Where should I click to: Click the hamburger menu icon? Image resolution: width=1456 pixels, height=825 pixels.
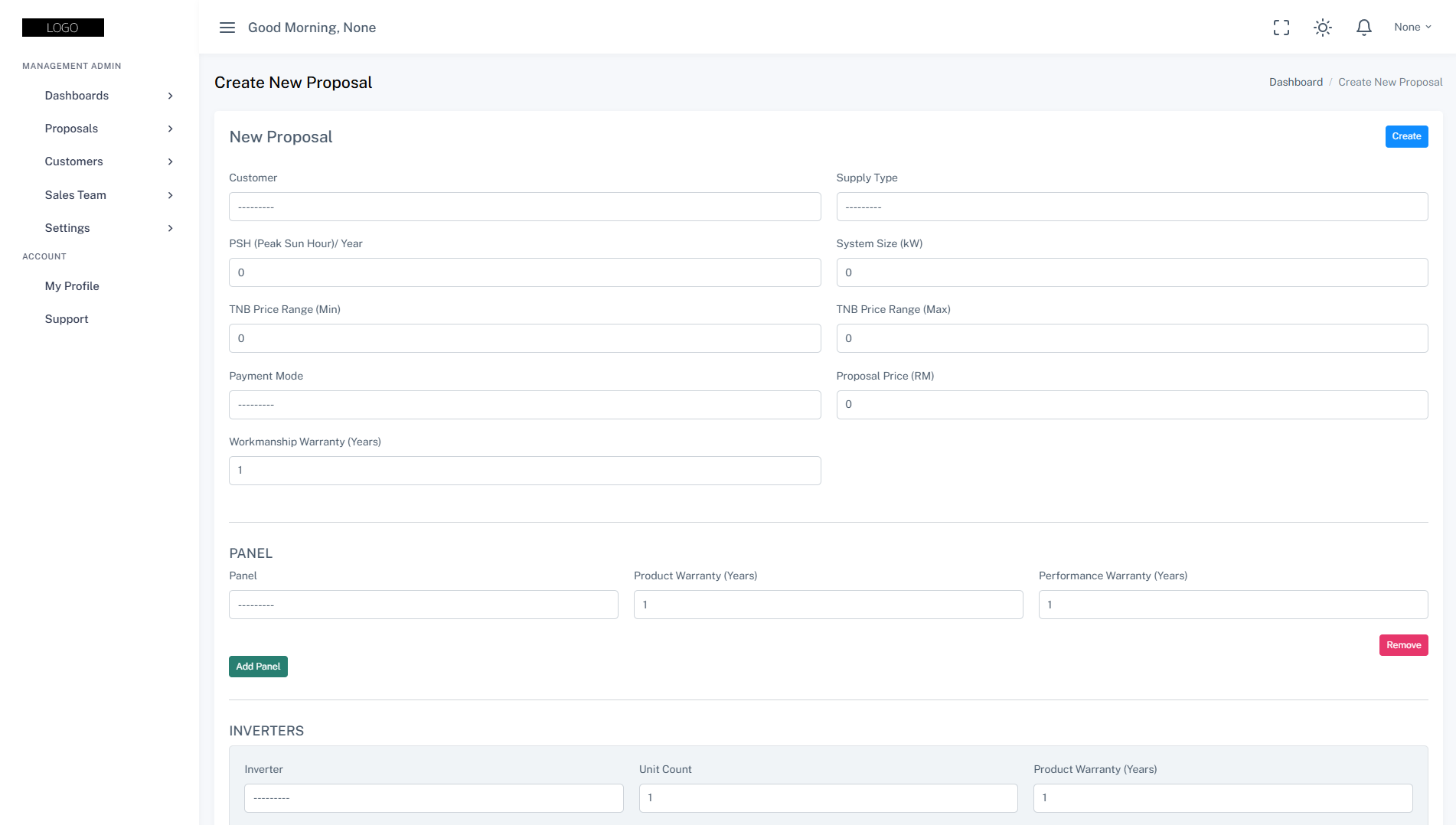point(227,28)
